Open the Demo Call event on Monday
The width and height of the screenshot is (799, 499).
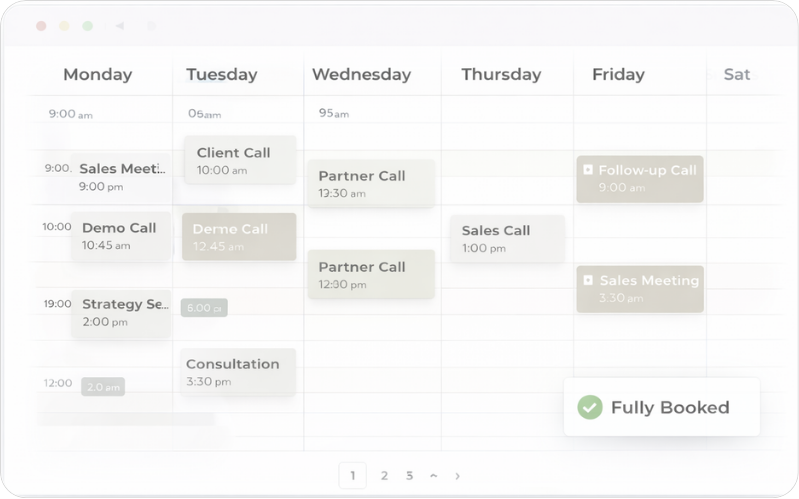click(120, 236)
